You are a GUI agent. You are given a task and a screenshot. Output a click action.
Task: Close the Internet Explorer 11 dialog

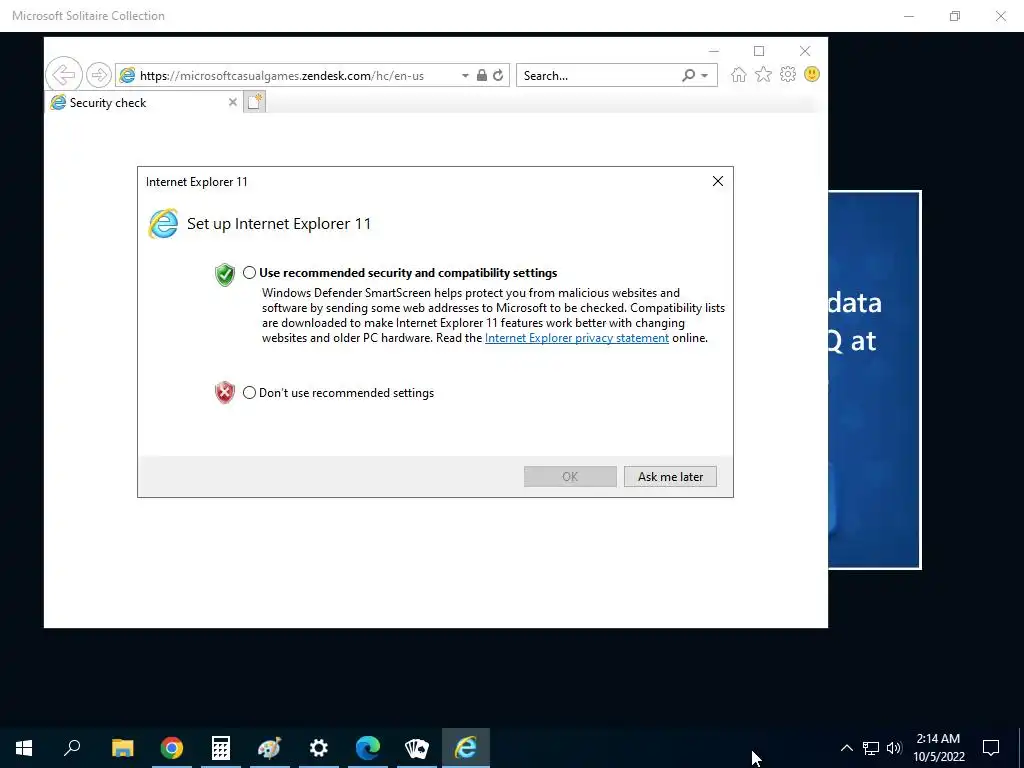[718, 181]
